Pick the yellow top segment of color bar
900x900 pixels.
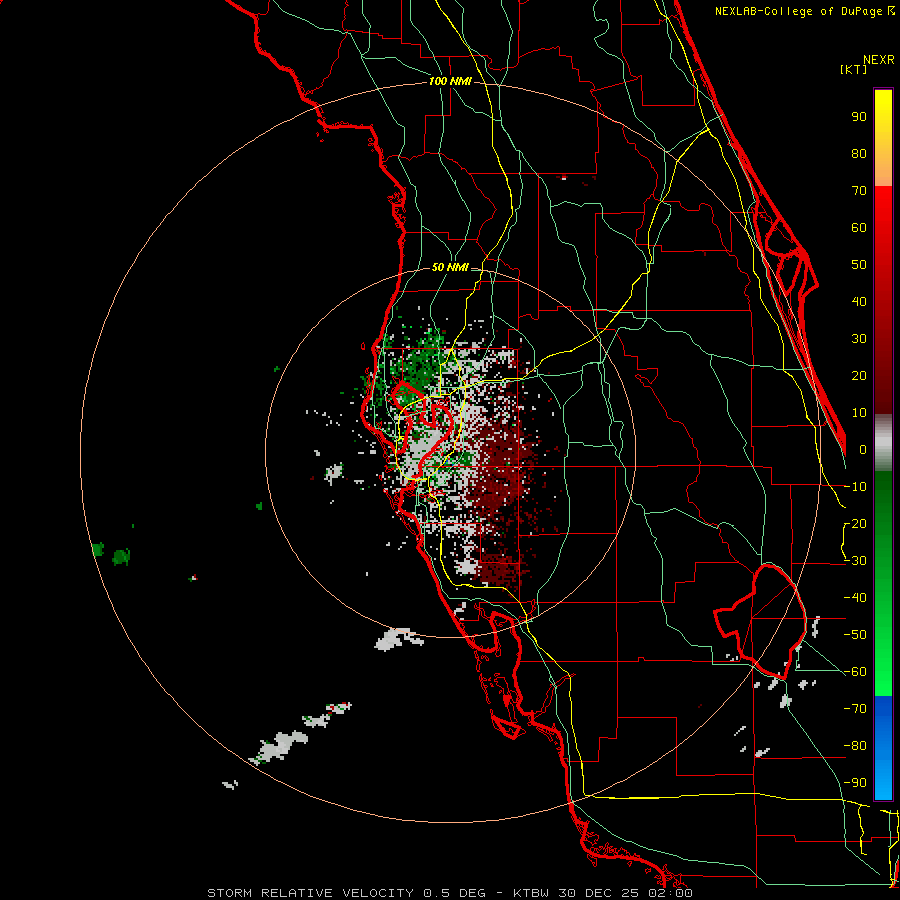pos(883,138)
